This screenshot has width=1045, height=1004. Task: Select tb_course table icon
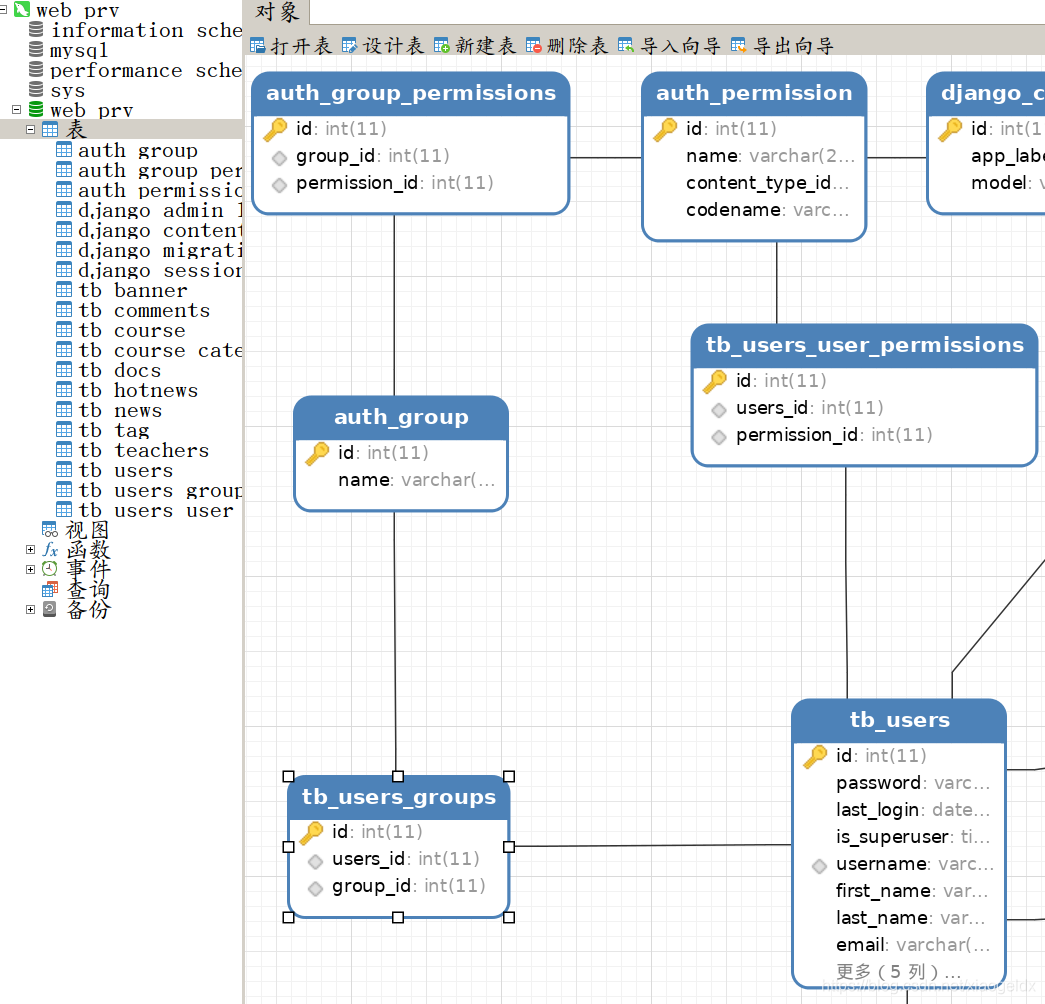(x=64, y=329)
